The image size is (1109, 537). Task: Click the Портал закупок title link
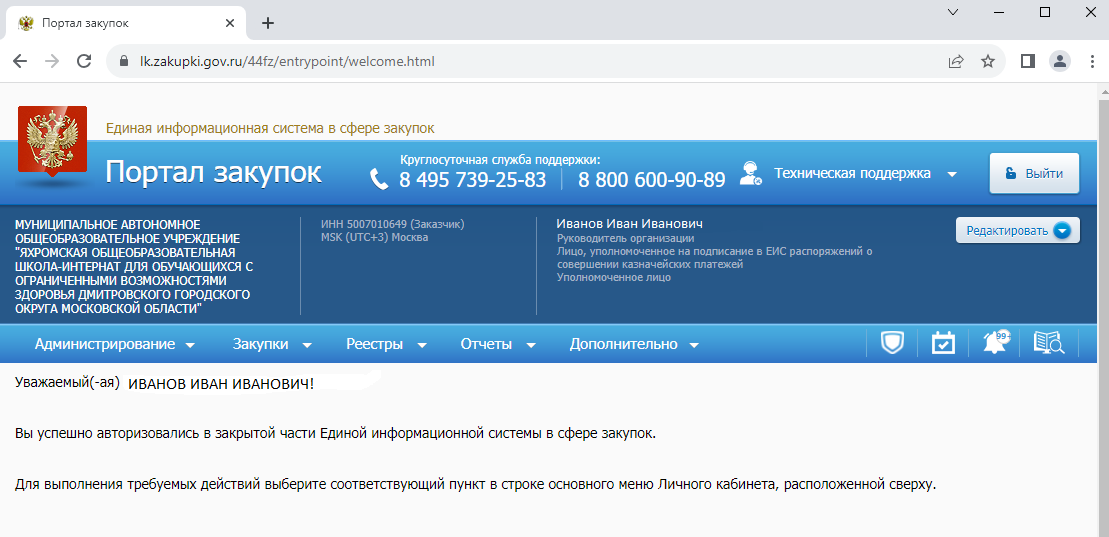click(213, 172)
